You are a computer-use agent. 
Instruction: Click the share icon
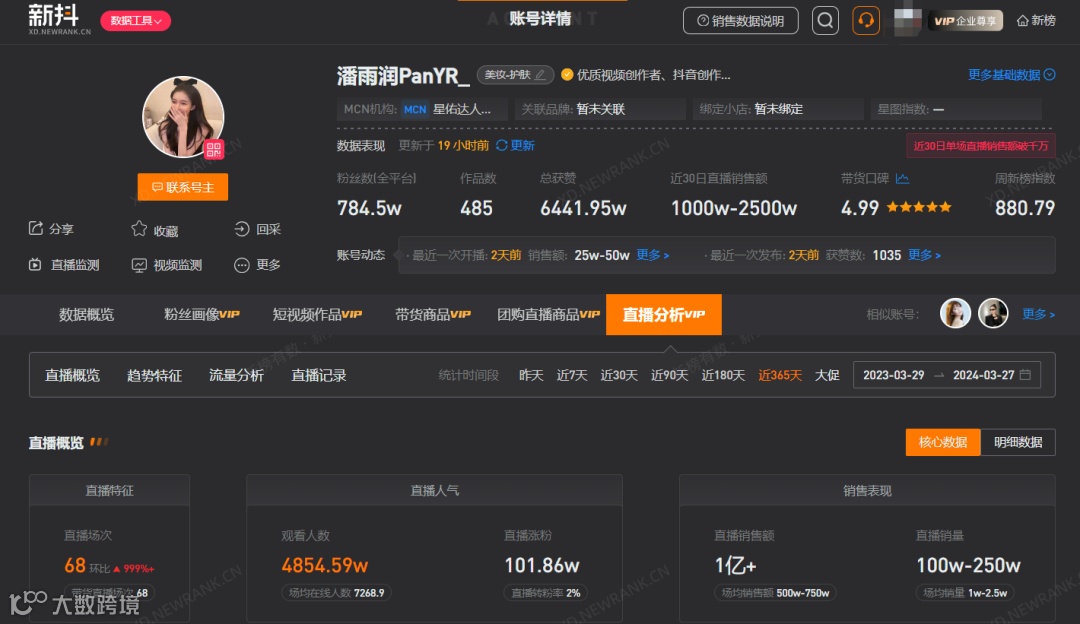point(35,229)
